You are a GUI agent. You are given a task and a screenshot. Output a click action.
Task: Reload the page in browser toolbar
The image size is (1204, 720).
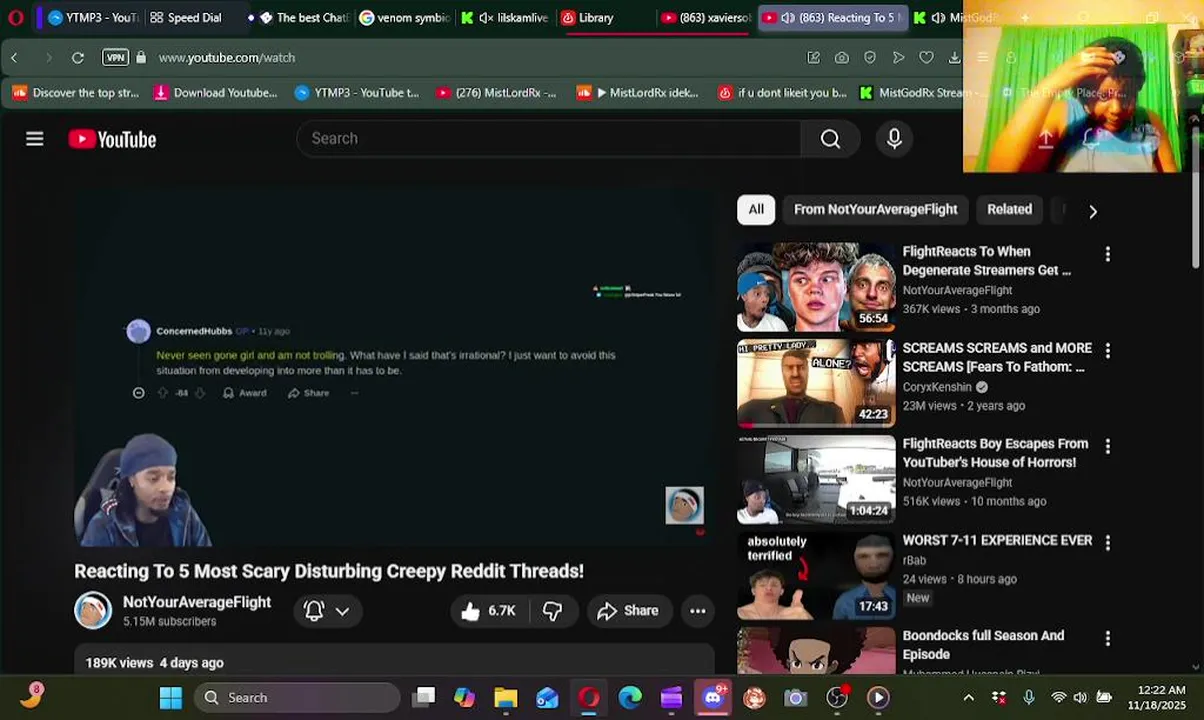(78, 58)
